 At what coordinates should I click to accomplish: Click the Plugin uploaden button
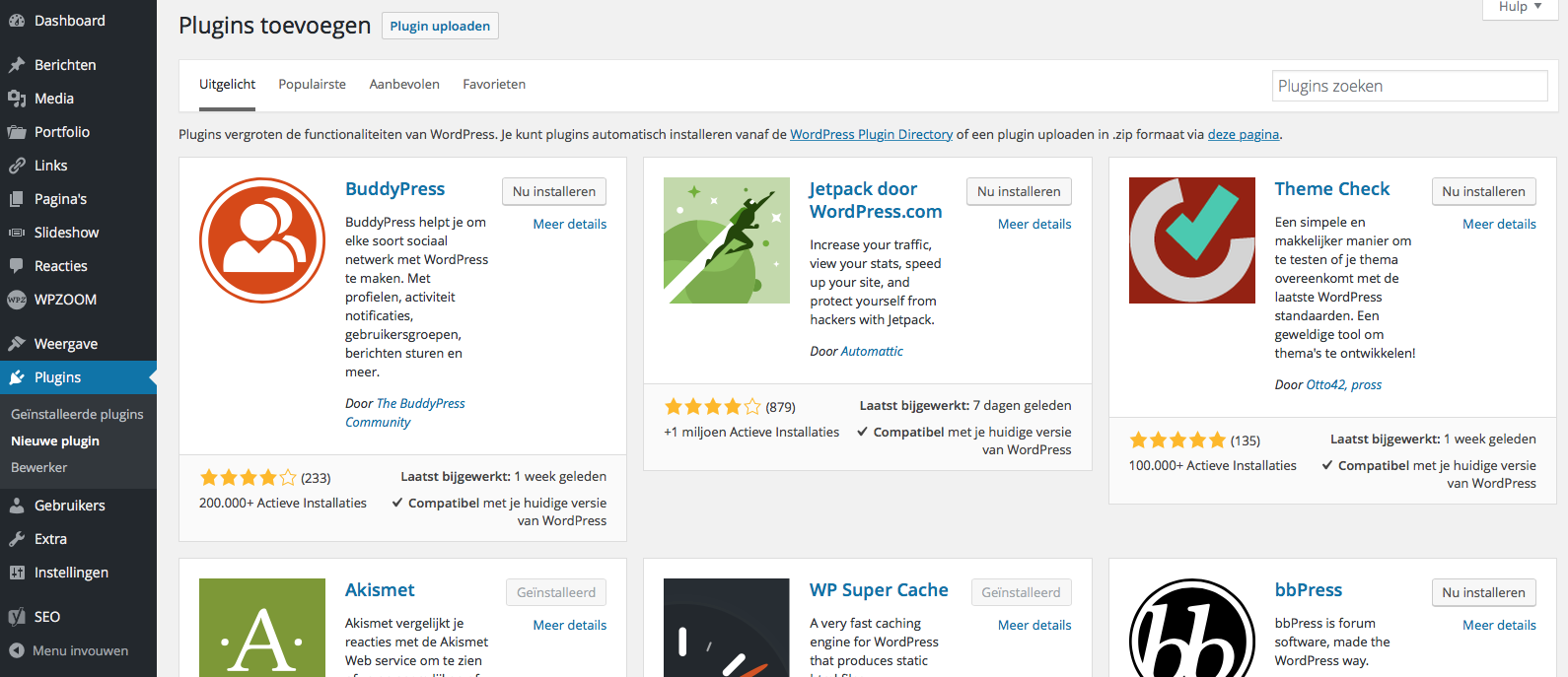click(440, 26)
